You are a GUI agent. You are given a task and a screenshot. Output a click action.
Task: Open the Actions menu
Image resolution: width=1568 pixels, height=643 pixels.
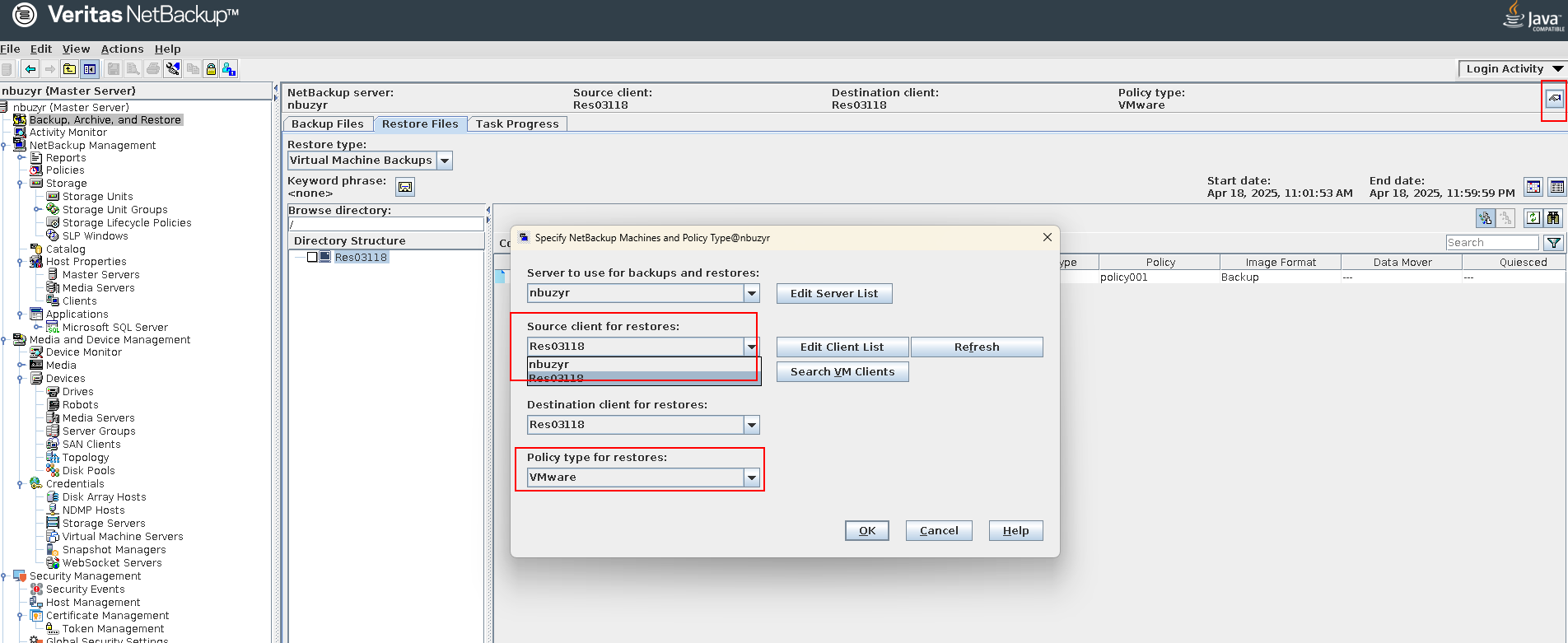122,49
